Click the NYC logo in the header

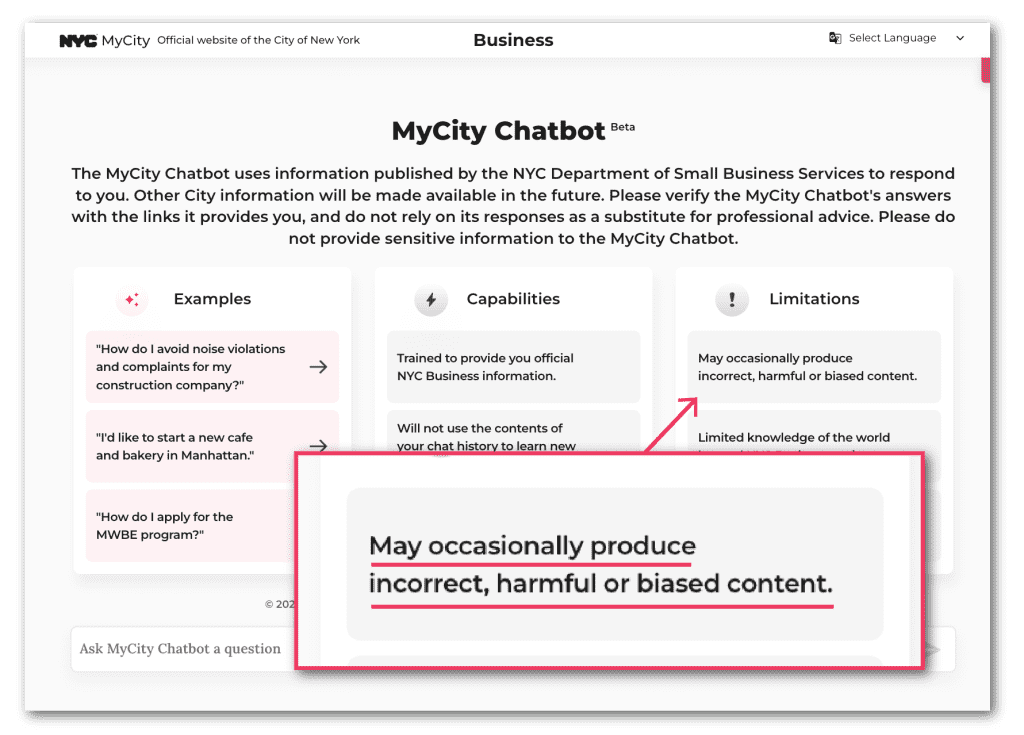[78, 40]
